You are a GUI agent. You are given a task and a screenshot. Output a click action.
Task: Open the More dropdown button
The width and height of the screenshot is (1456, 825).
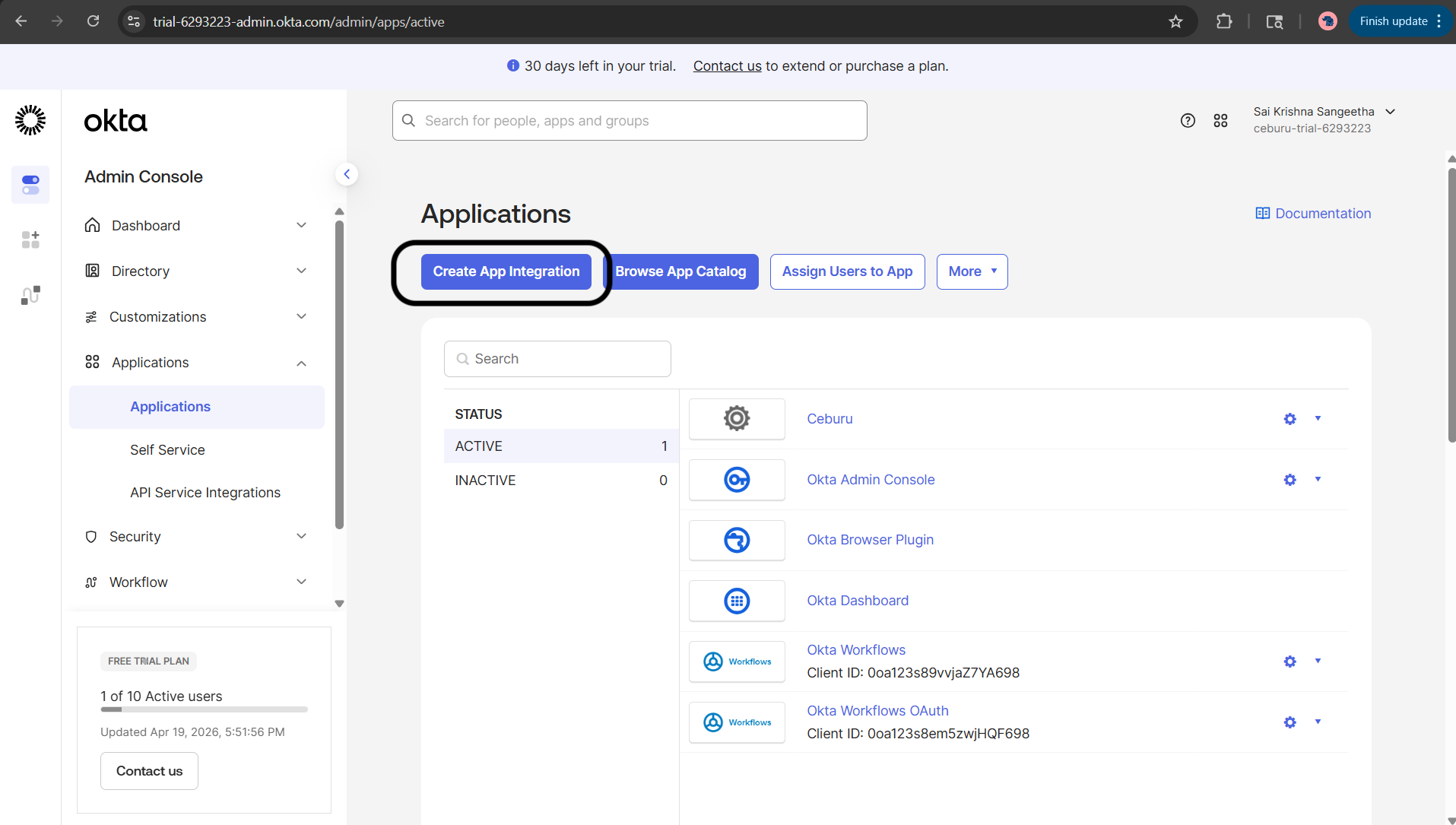(972, 271)
